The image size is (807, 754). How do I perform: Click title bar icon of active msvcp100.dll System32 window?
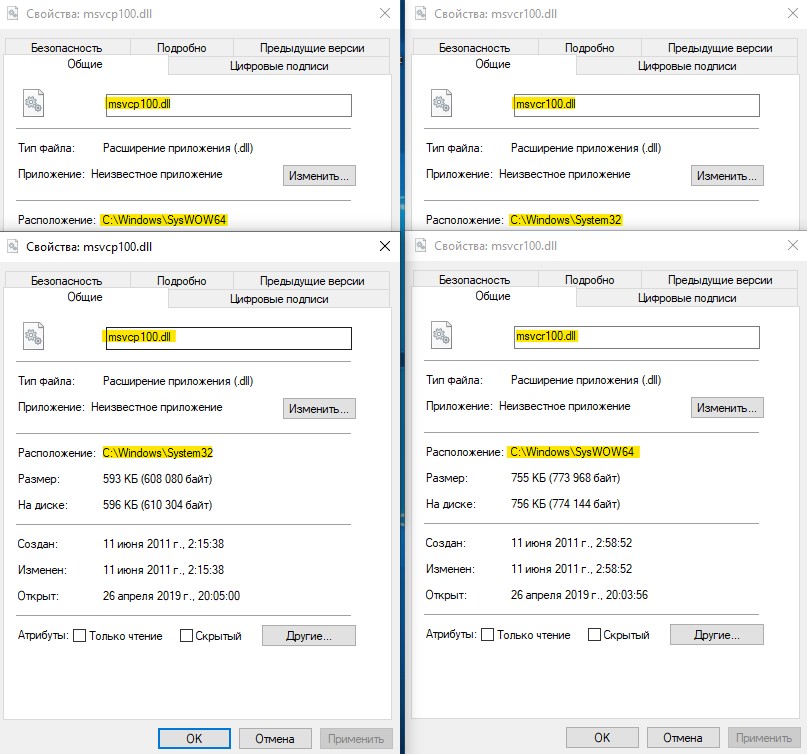coord(13,246)
